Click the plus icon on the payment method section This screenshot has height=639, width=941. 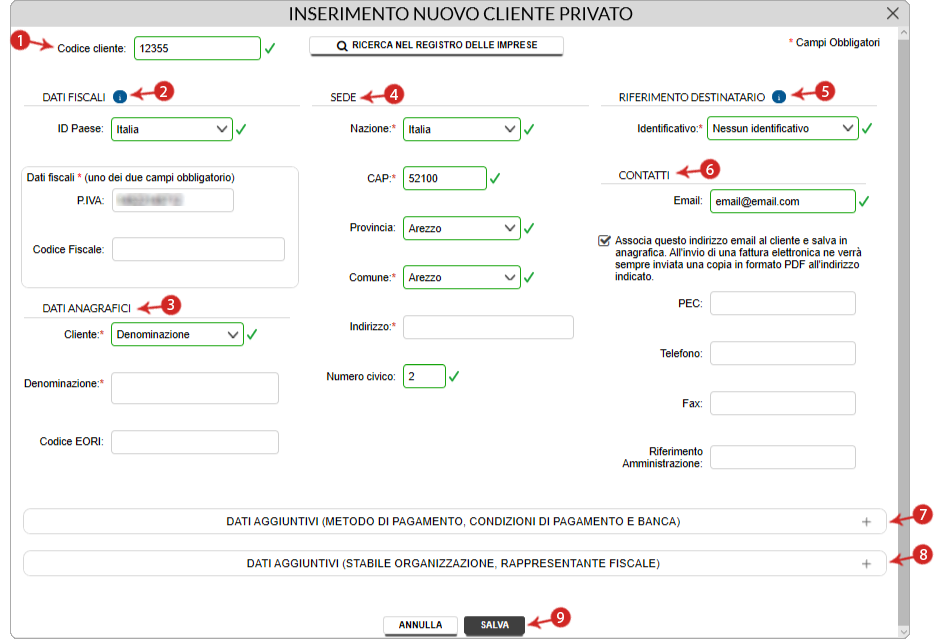[866, 522]
